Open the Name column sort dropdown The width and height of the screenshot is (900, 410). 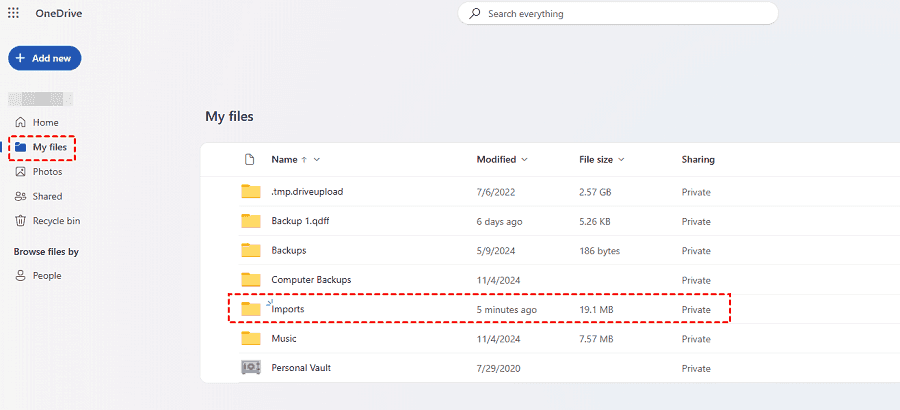pos(317,160)
